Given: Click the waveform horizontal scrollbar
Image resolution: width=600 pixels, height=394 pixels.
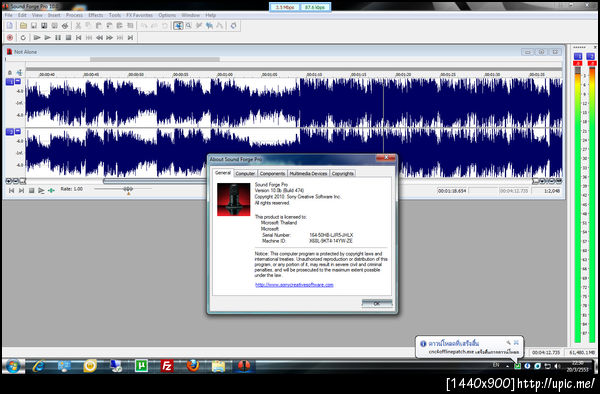Looking at the screenshot, I should (x=154, y=181).
